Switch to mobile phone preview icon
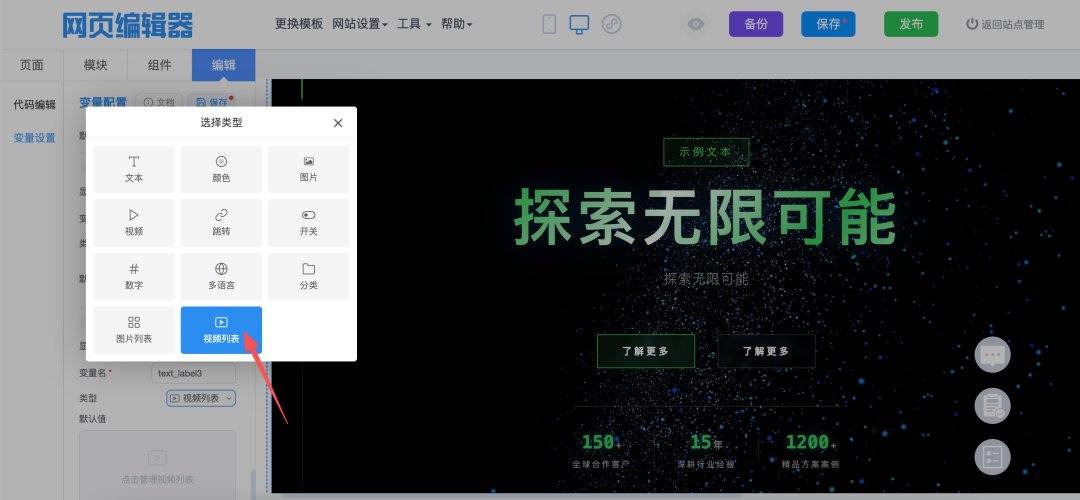The image size is (1080, 500). point(549,24)
